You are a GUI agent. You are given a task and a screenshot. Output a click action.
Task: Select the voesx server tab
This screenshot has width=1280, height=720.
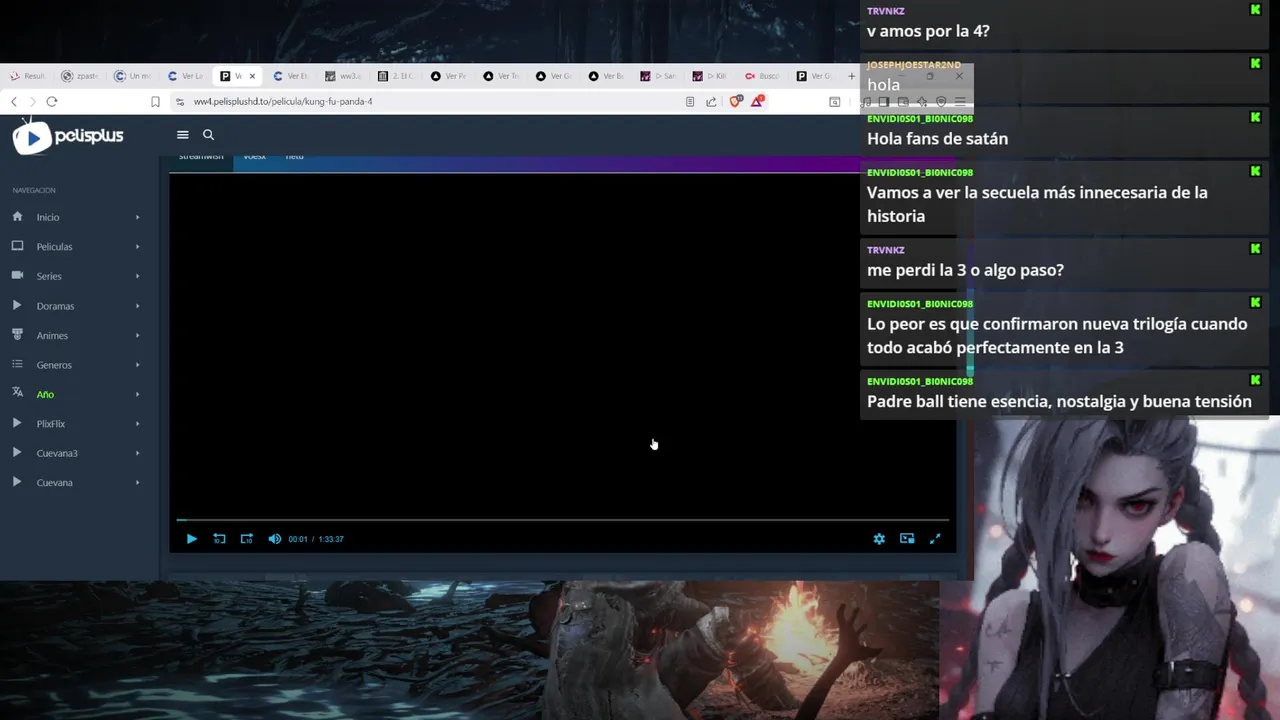[x=254, y=158]
